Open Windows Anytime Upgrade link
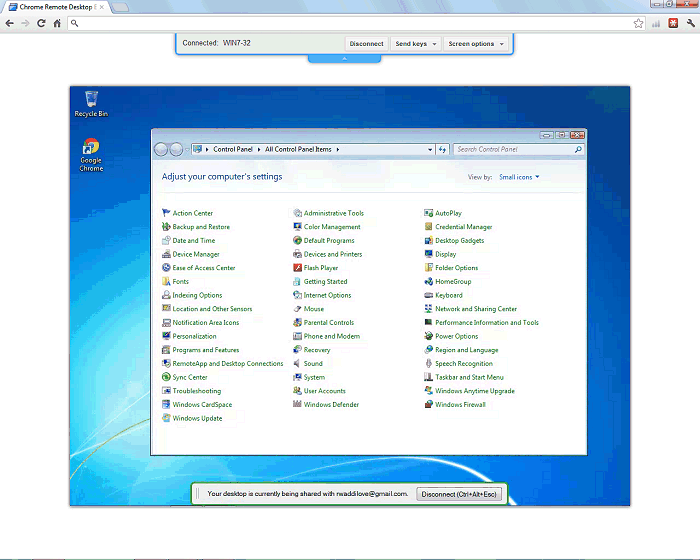The width and height of the screenshot is (700, 560). 475,391
